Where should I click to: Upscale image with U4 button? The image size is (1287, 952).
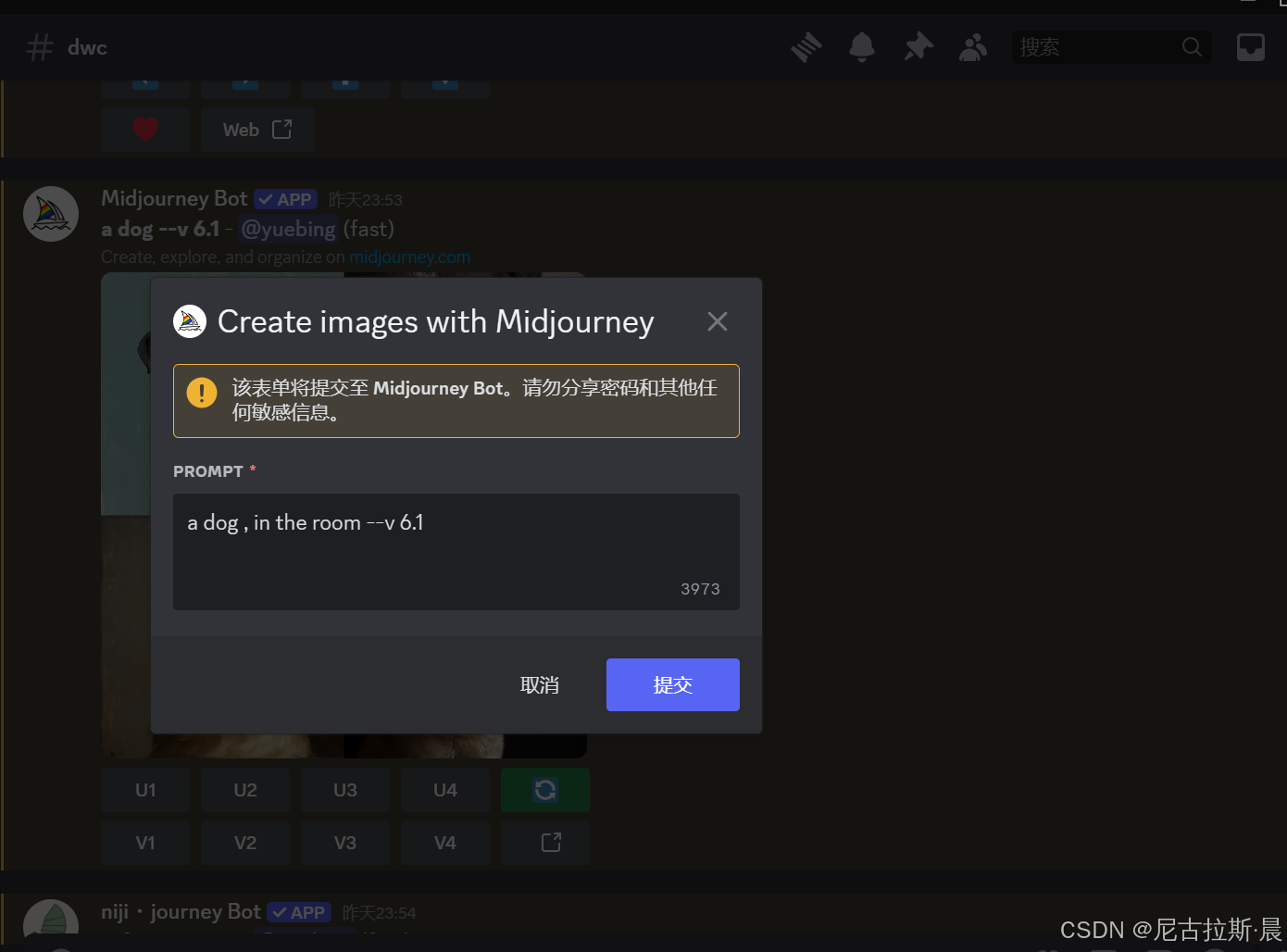tap(445, 790)
